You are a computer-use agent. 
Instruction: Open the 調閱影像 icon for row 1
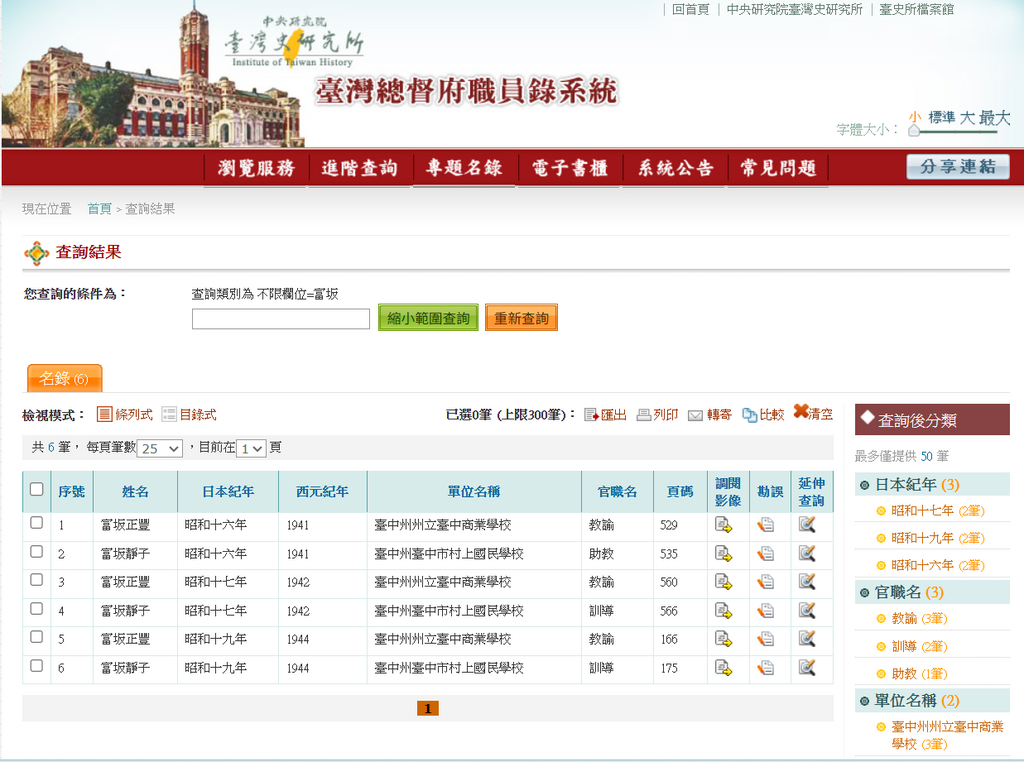point(724,525)
